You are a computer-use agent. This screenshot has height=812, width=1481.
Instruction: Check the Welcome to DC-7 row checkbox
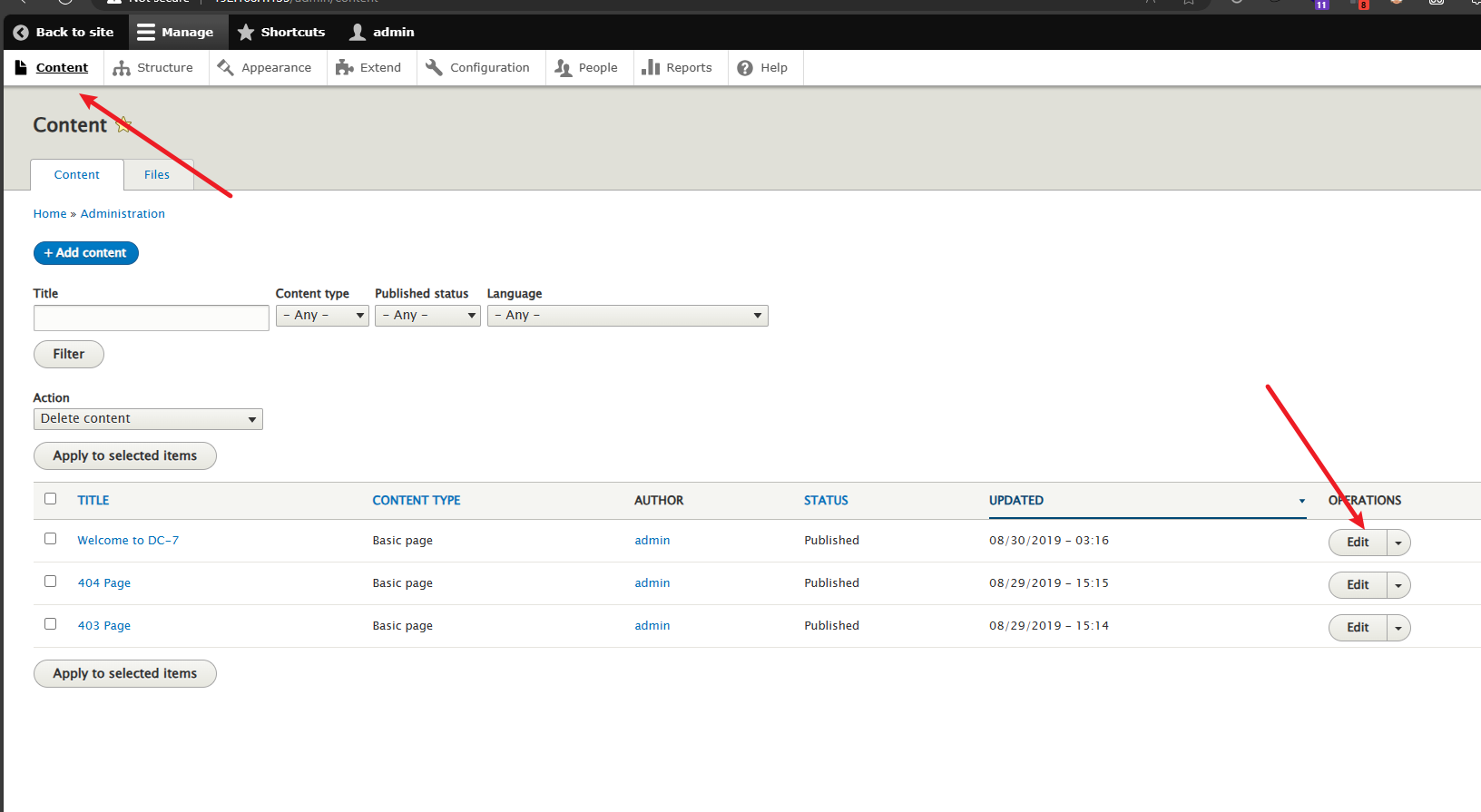(x=50, y=538)
